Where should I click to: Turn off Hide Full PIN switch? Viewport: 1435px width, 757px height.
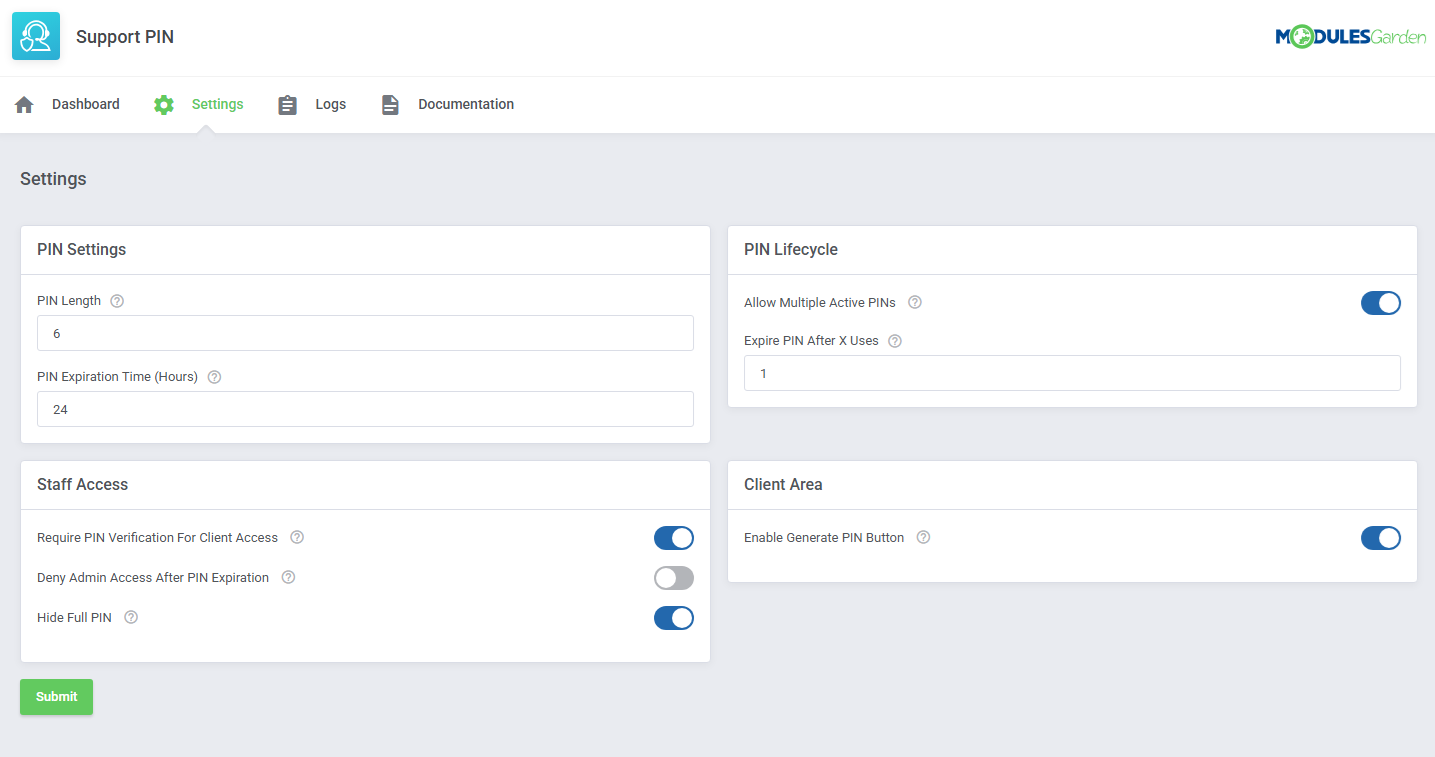pyautogui.click(x=674, y=618)
